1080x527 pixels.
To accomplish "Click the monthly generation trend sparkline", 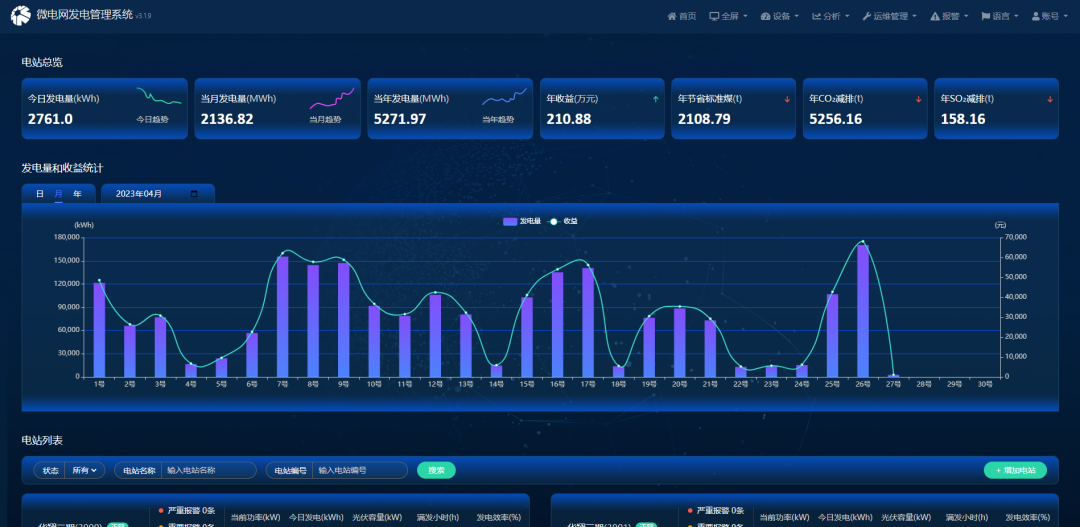I will (332, 98).
